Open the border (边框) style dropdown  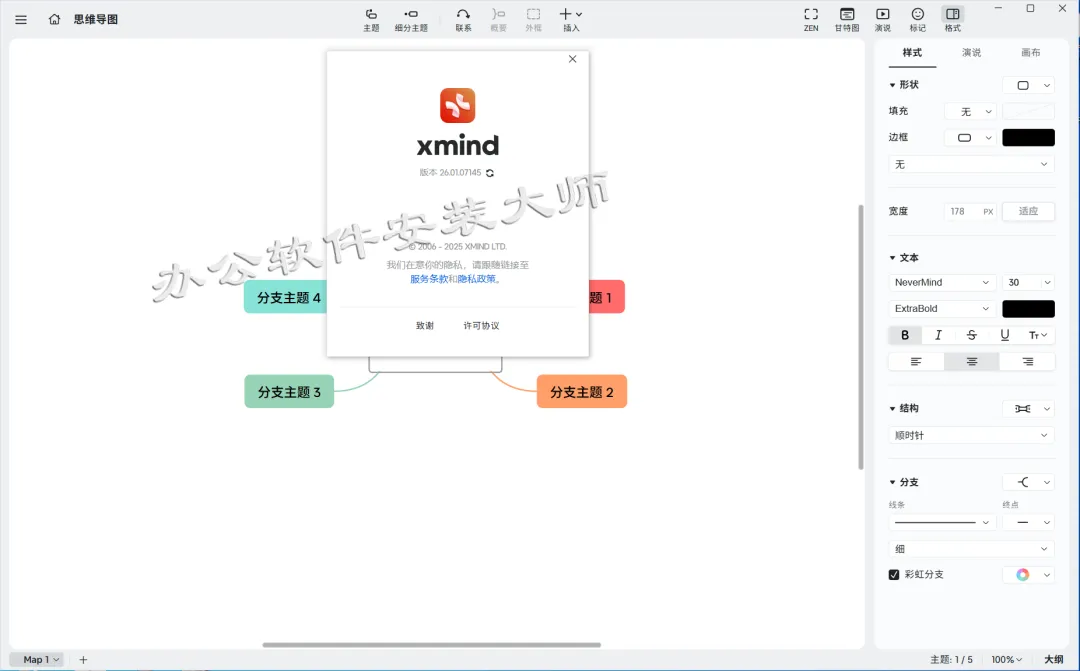tap(970, 138)
